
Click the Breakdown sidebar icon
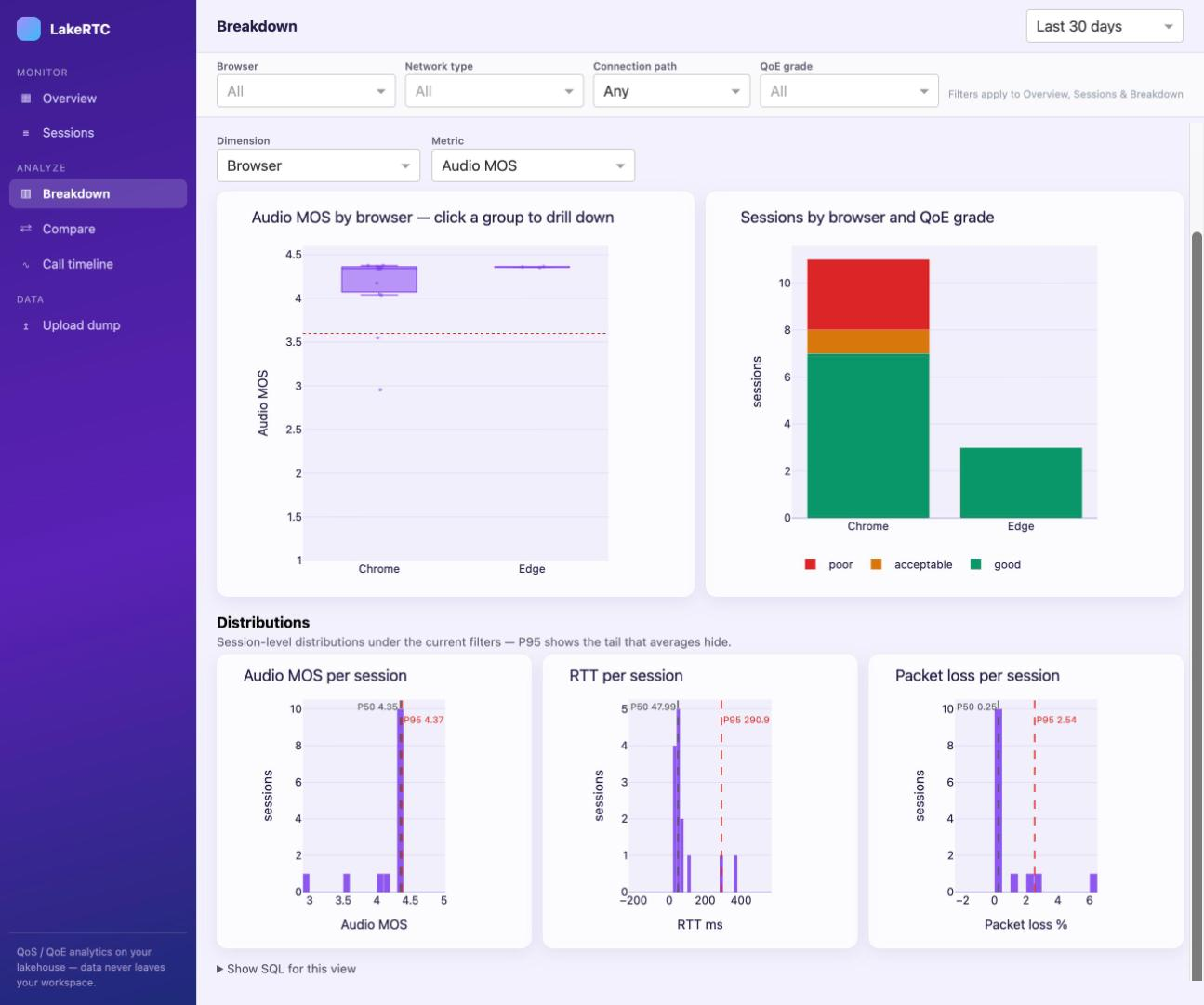click(26, 193)
